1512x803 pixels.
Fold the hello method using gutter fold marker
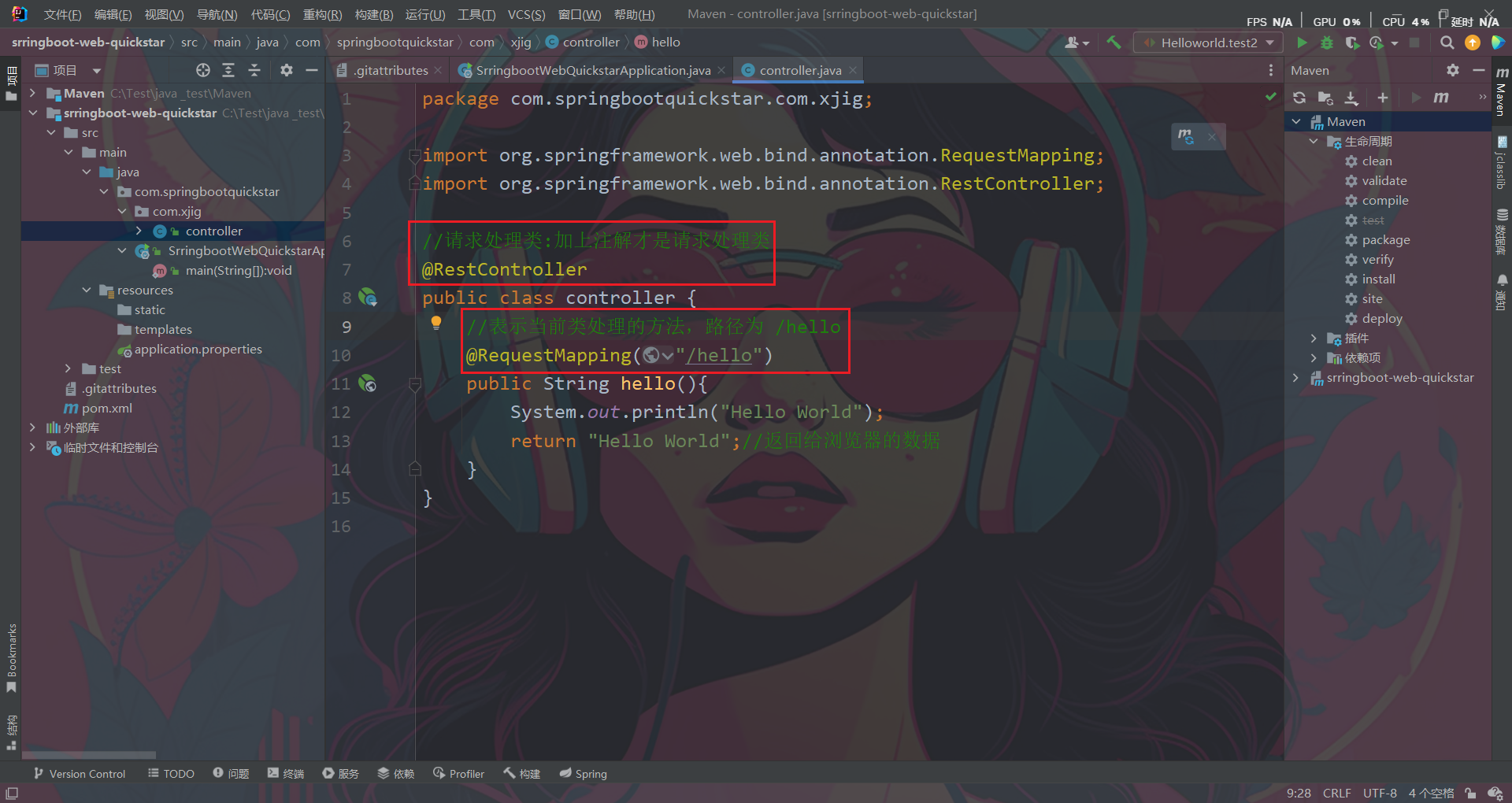click(415, 384)
